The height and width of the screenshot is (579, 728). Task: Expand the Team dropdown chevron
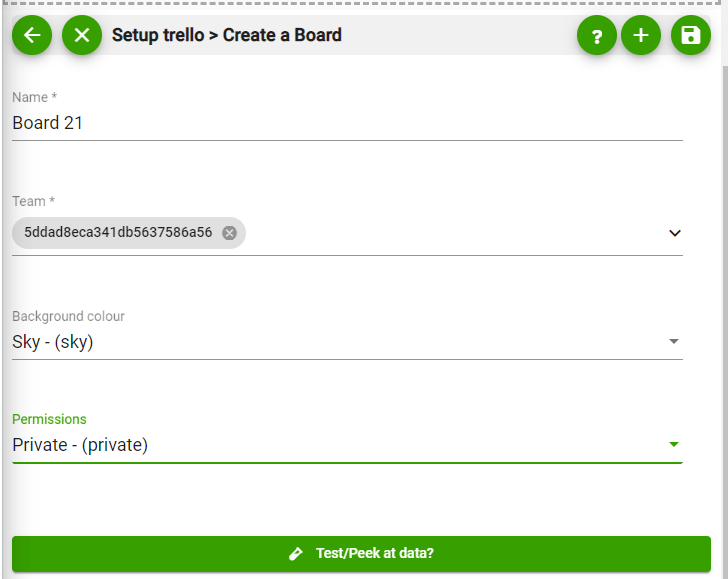675,233
